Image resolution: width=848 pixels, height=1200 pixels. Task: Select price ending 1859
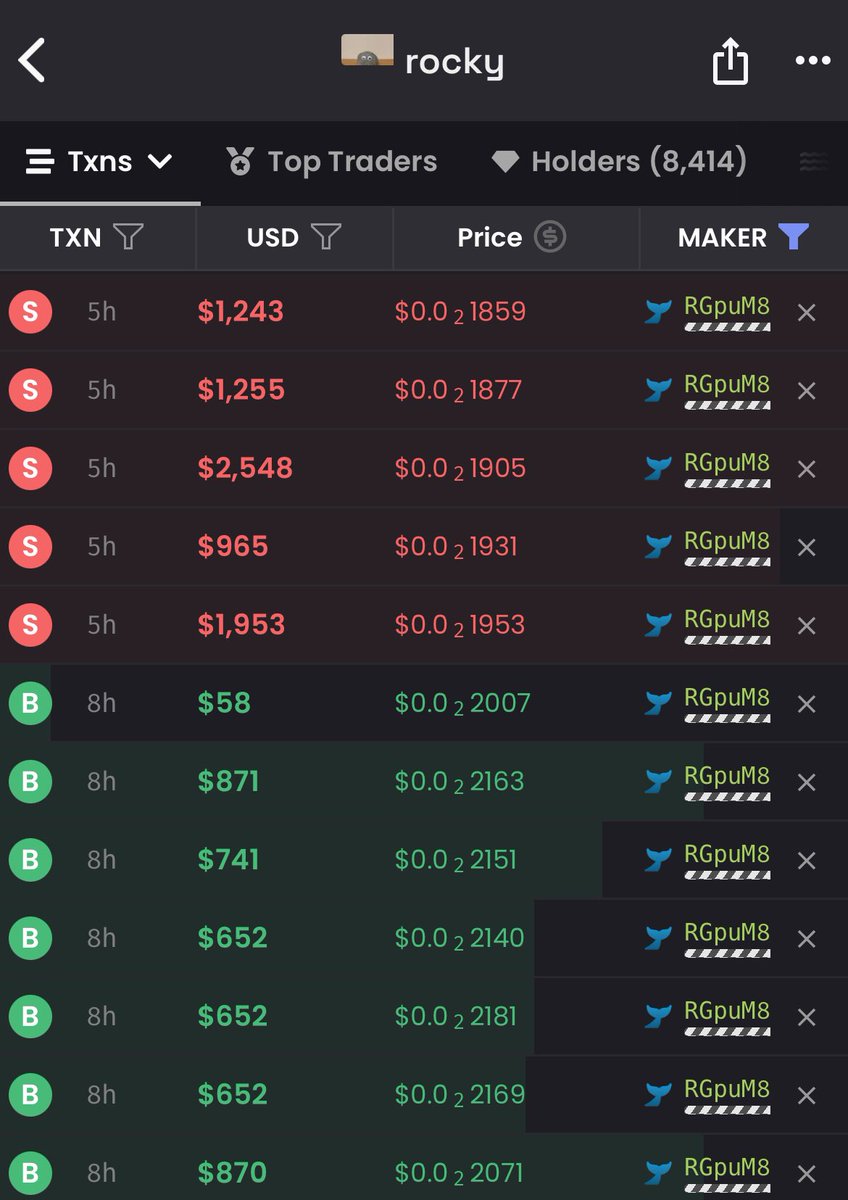point(460,312)
